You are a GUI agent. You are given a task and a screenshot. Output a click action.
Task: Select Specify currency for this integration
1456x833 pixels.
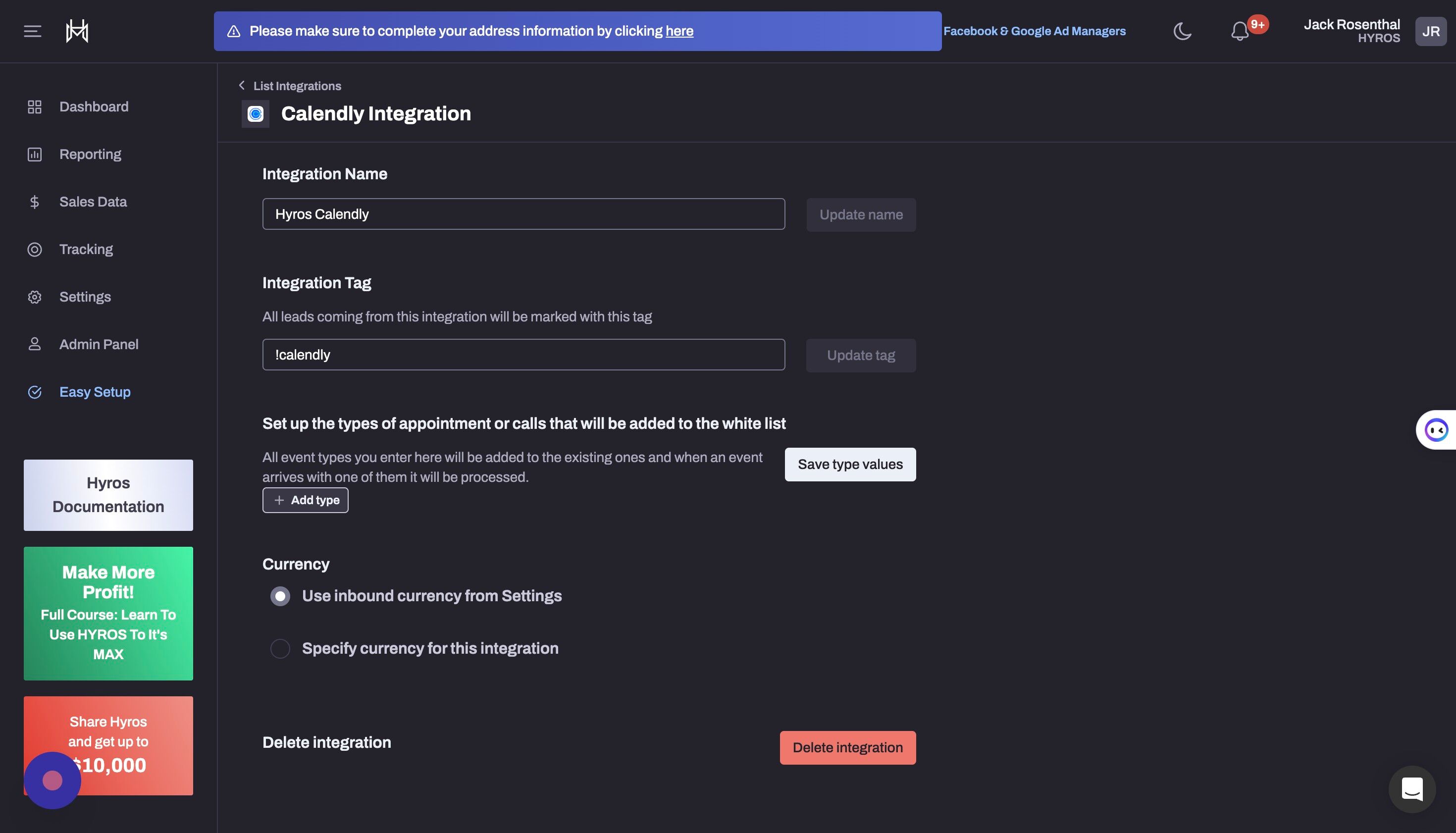[x=280, y=649]
